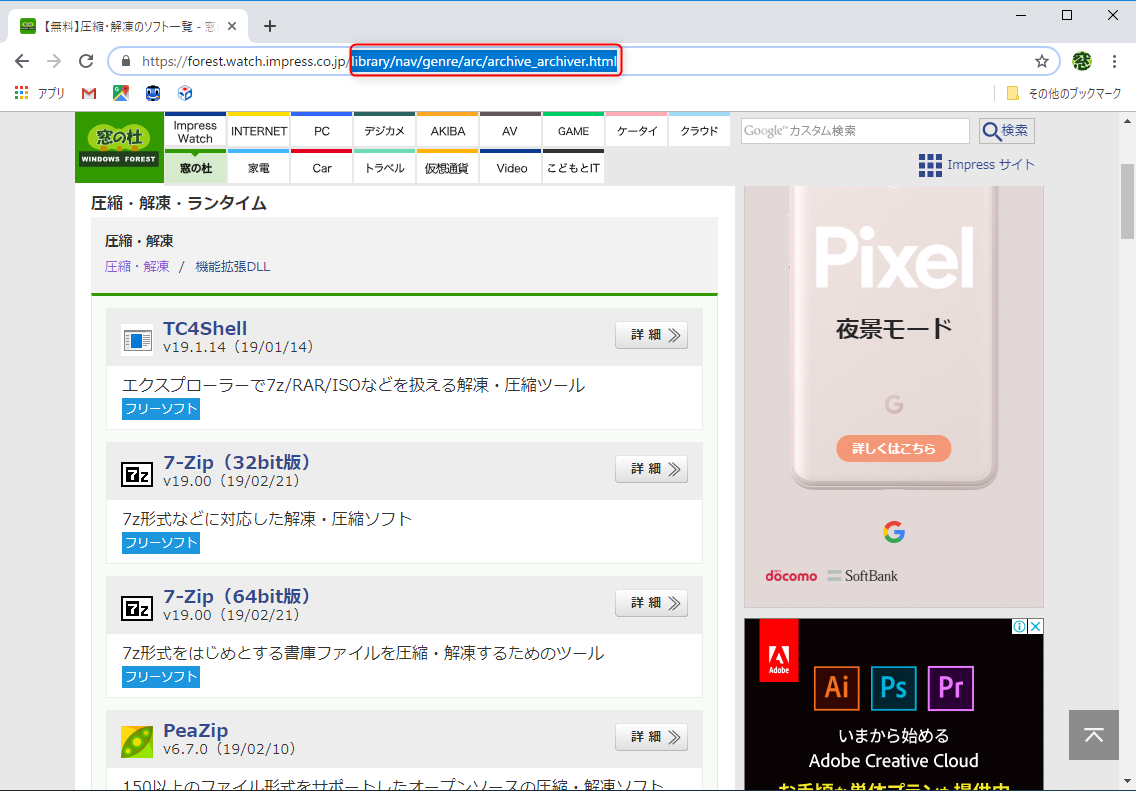This screenshot has height=791, width=1136.
Task: Click フリーソフト tag under TC4Shell
Action: (161, 409)
